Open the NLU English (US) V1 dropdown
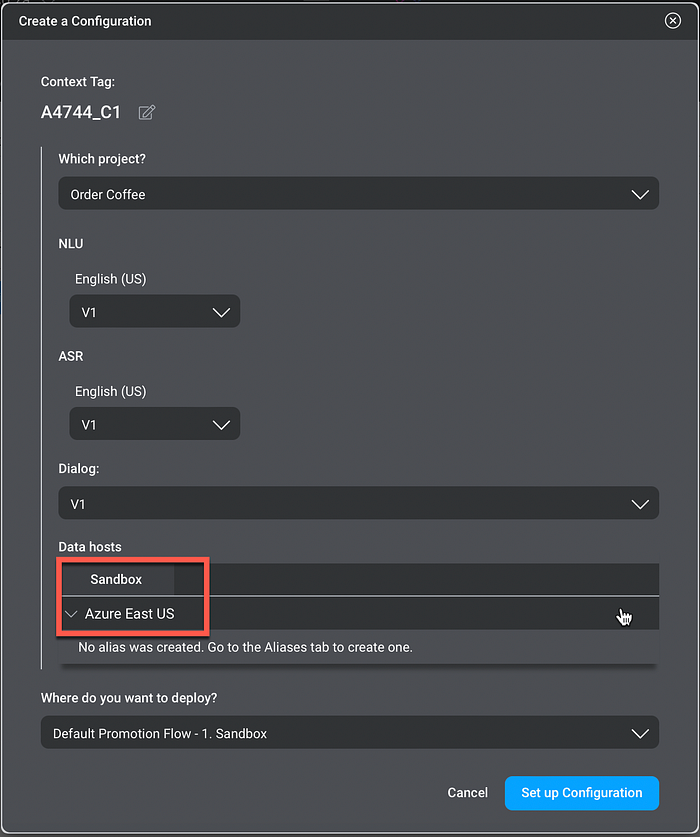 click(155, 311)
